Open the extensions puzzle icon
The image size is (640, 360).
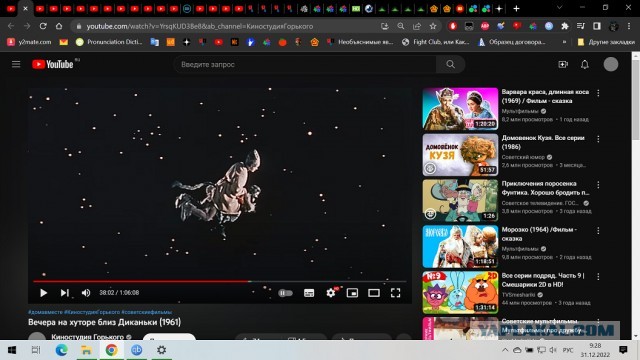pos(565,26)
